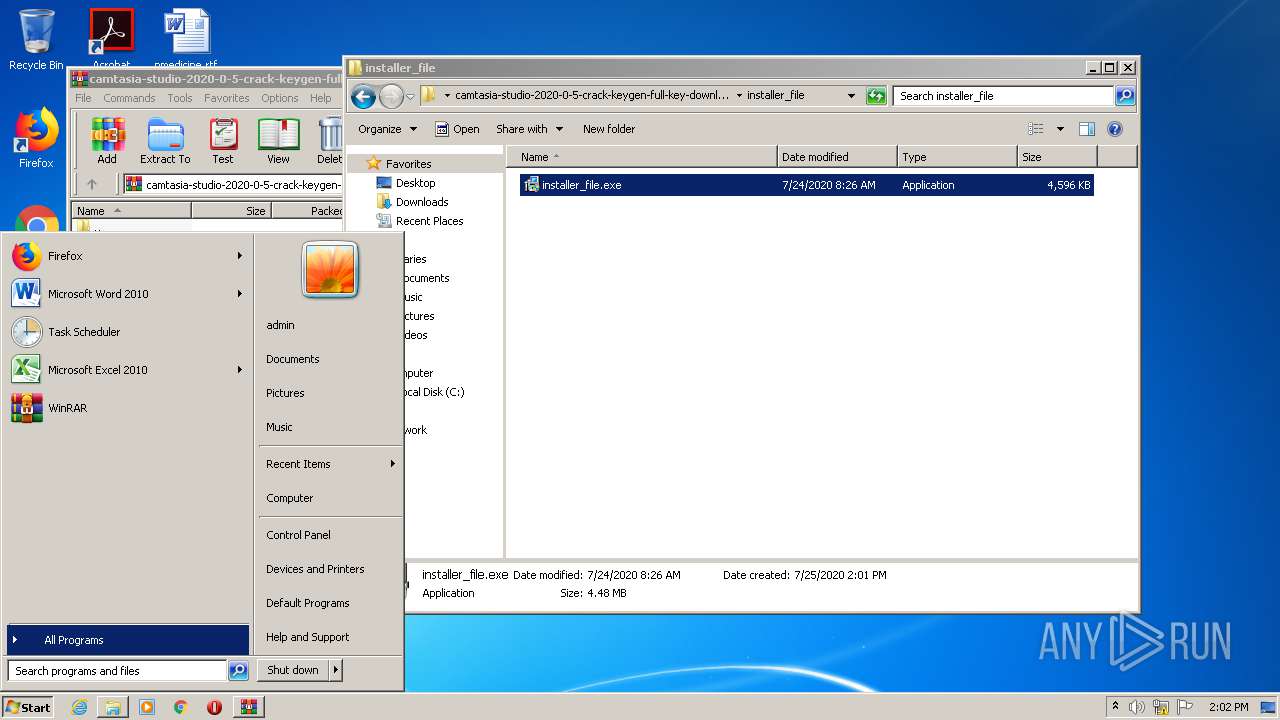Show All Programs list
The height and width of the screenshot is (720, 1280).
point(127,640)
